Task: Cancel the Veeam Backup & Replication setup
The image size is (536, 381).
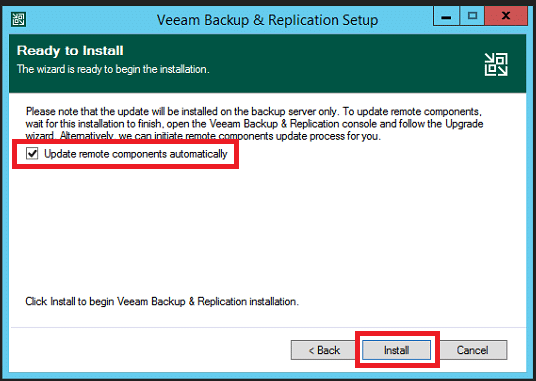Action: tap(473, 350)
